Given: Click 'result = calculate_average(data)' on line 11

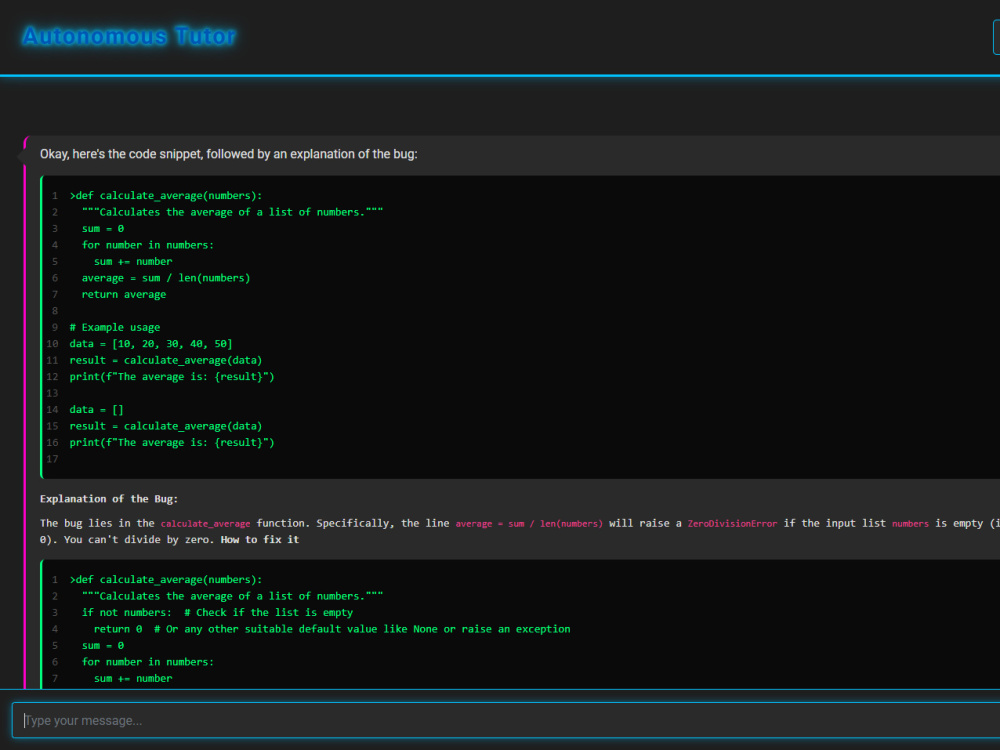Looking at the screenshot, I should (166, 360).
